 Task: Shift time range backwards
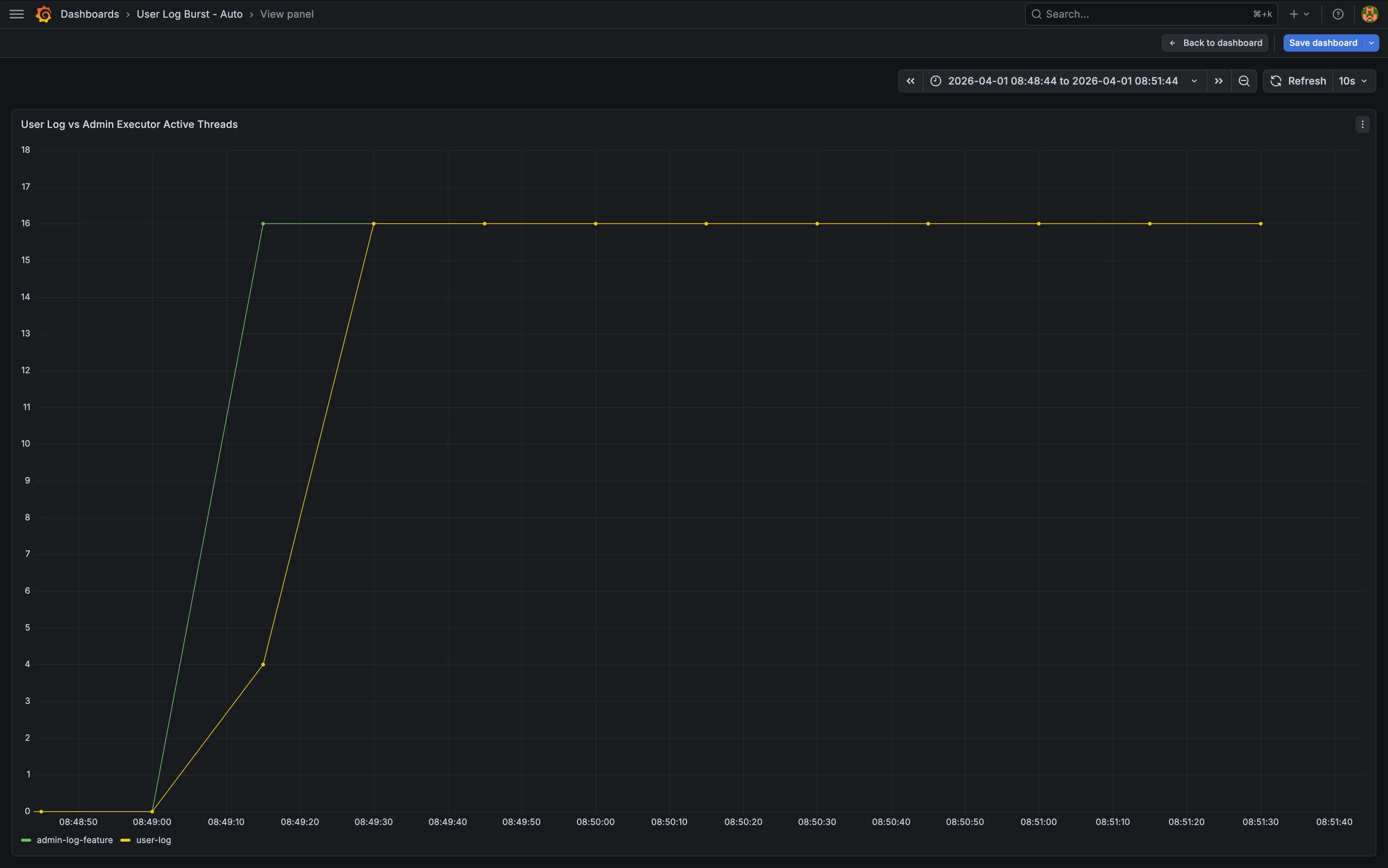coord(910,81)
